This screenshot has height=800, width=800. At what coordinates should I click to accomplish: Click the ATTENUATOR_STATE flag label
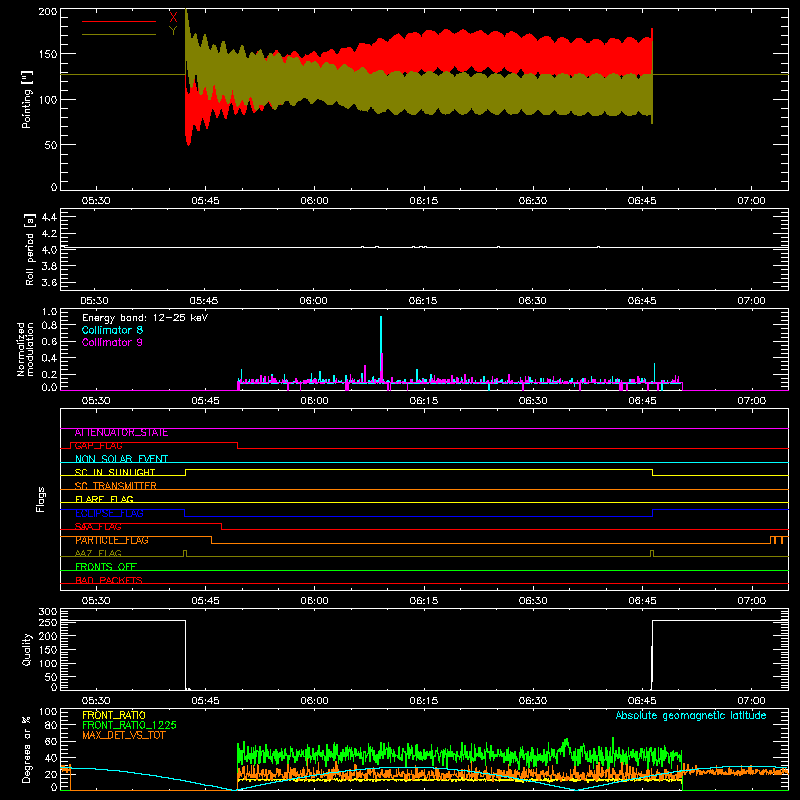pyautogui.click(x=121, y=433)
